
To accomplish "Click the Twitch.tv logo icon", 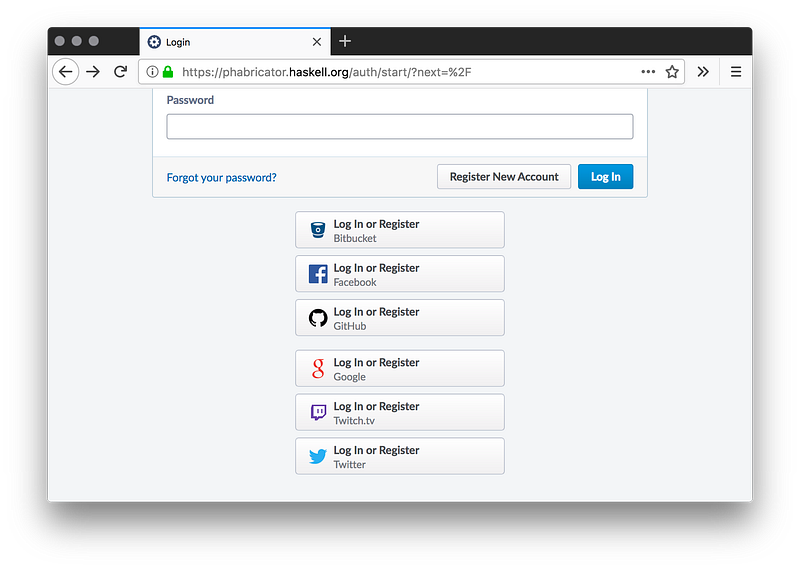I will (x=318, y=412).
